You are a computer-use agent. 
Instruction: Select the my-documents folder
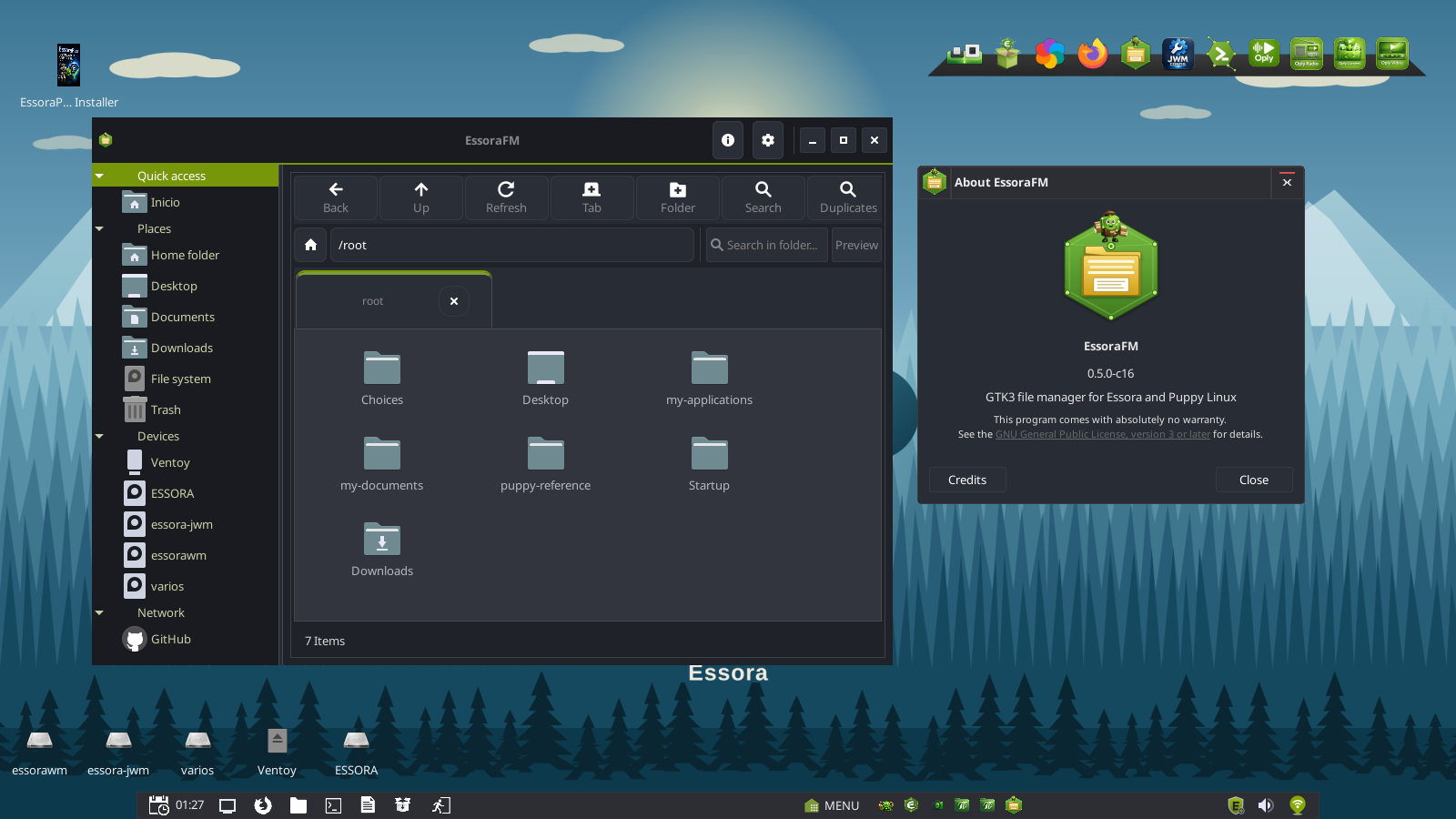382,453
